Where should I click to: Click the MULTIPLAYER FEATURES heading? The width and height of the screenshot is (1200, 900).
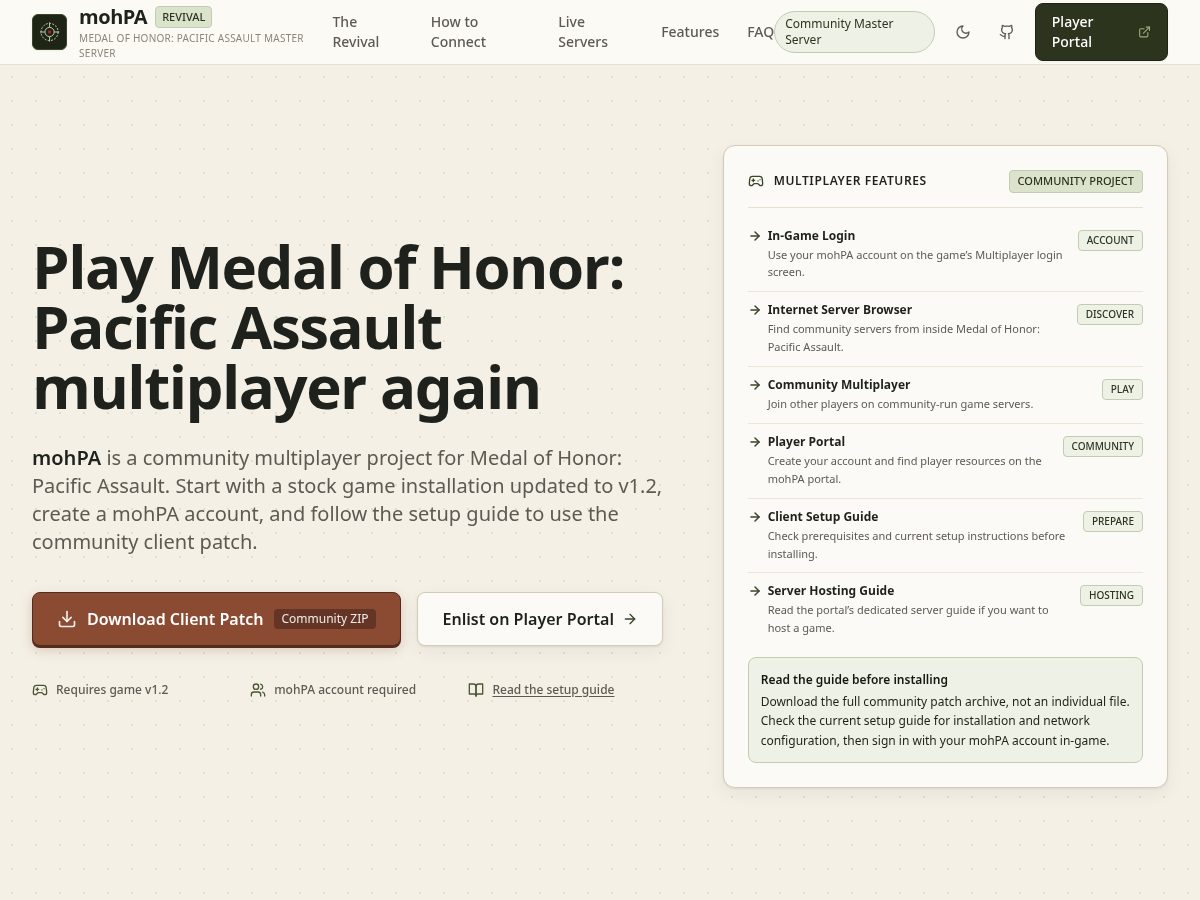point(850,181)
